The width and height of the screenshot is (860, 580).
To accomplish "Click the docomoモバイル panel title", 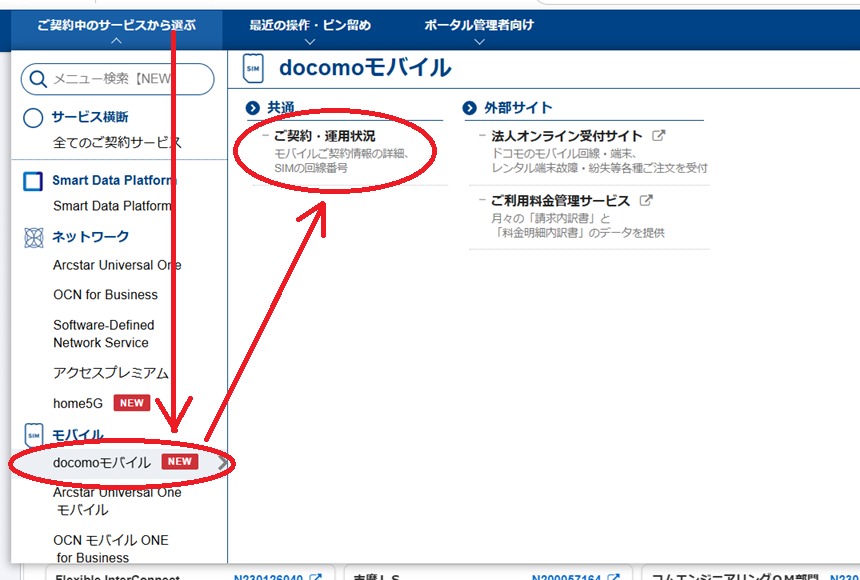I will click(365, 68).
